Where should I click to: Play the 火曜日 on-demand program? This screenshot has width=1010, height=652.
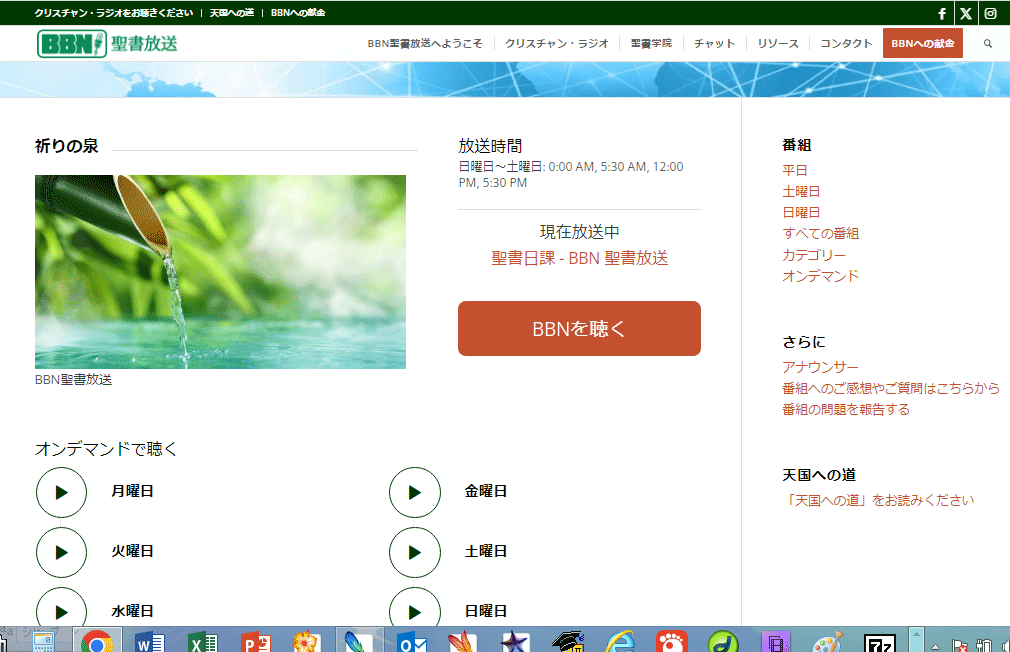click(61, 552)
